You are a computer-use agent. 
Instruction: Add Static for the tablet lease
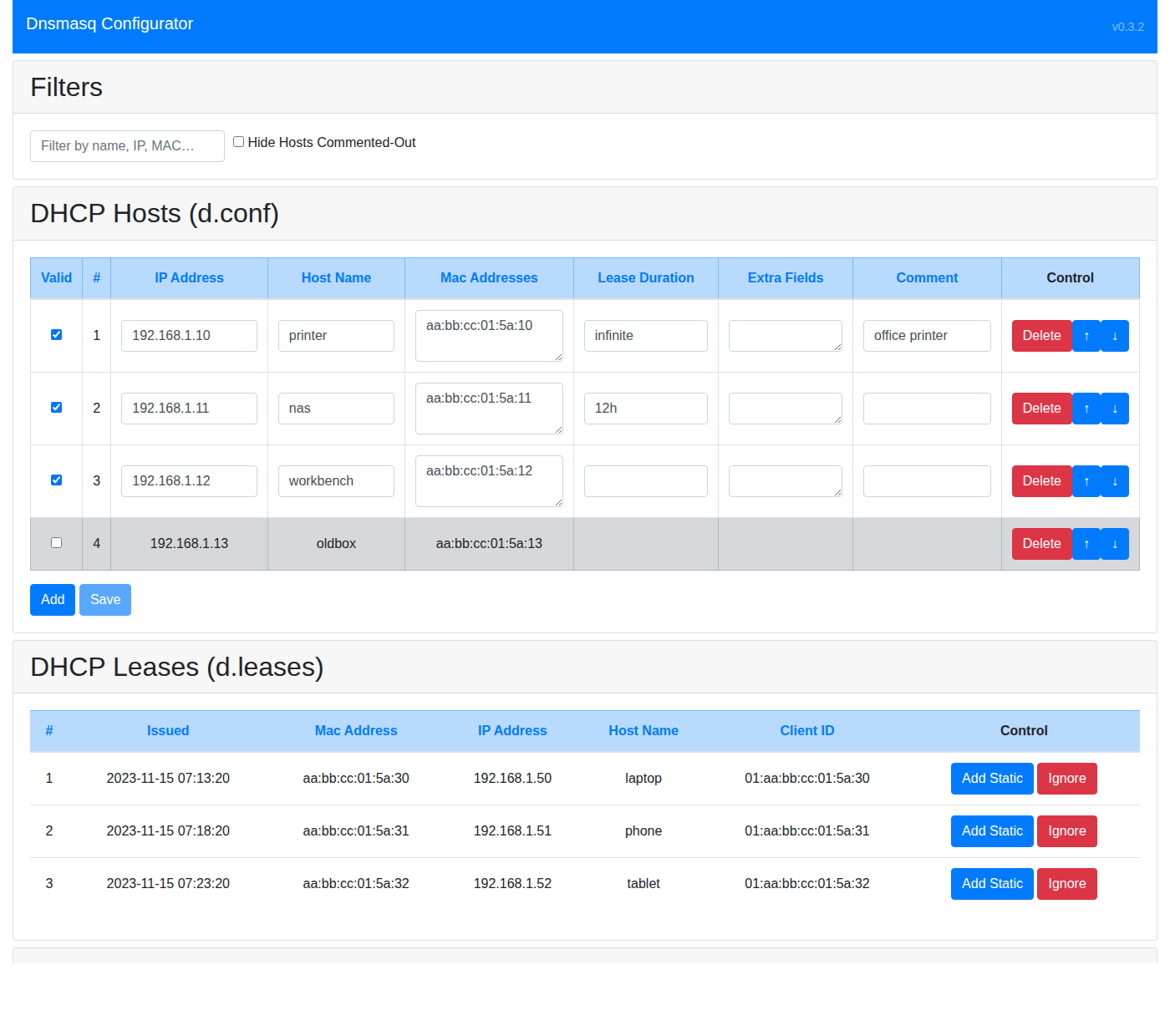(x=992, y=884)
